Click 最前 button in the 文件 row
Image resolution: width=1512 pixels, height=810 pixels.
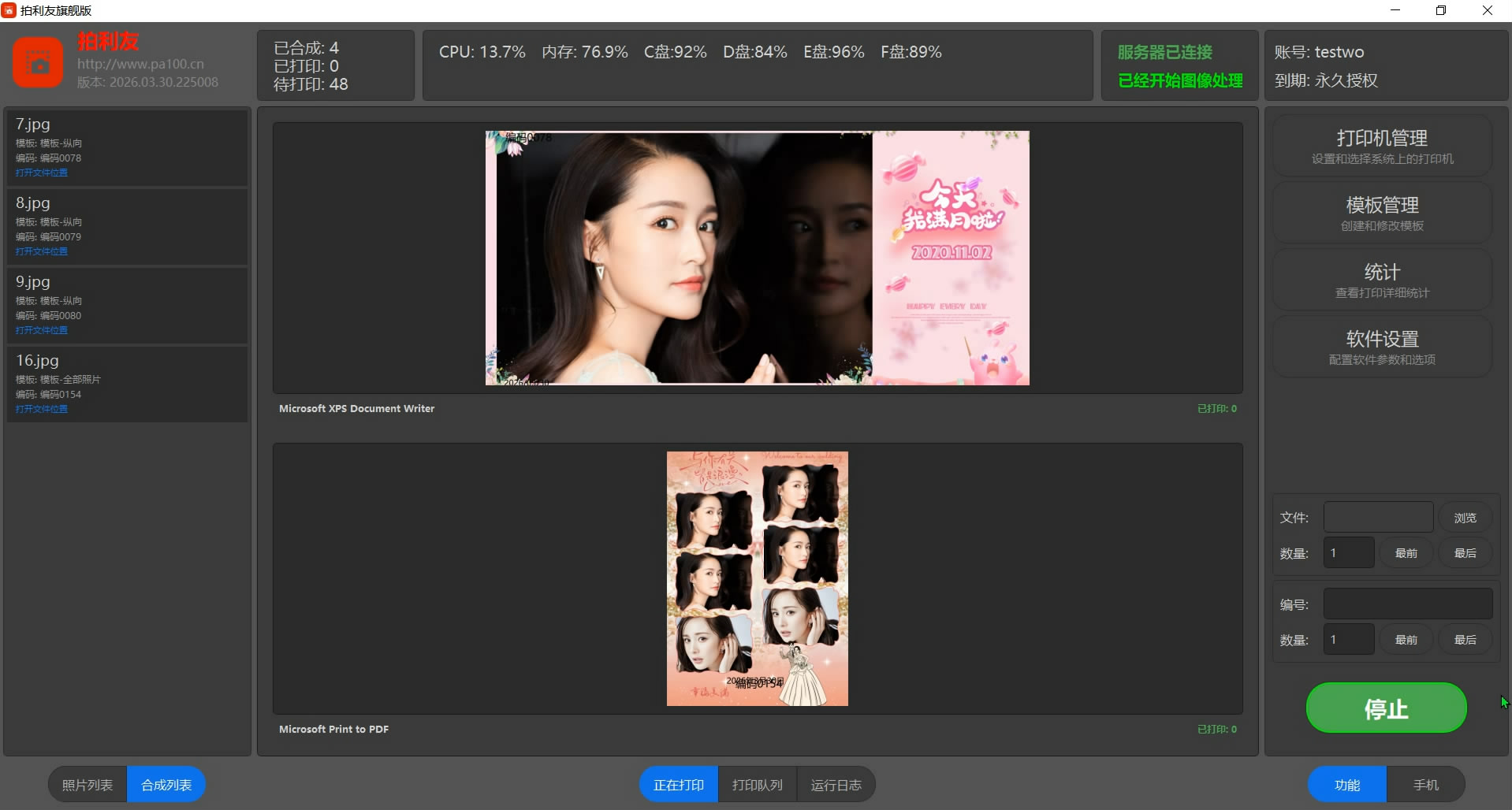pos(1406,553)
